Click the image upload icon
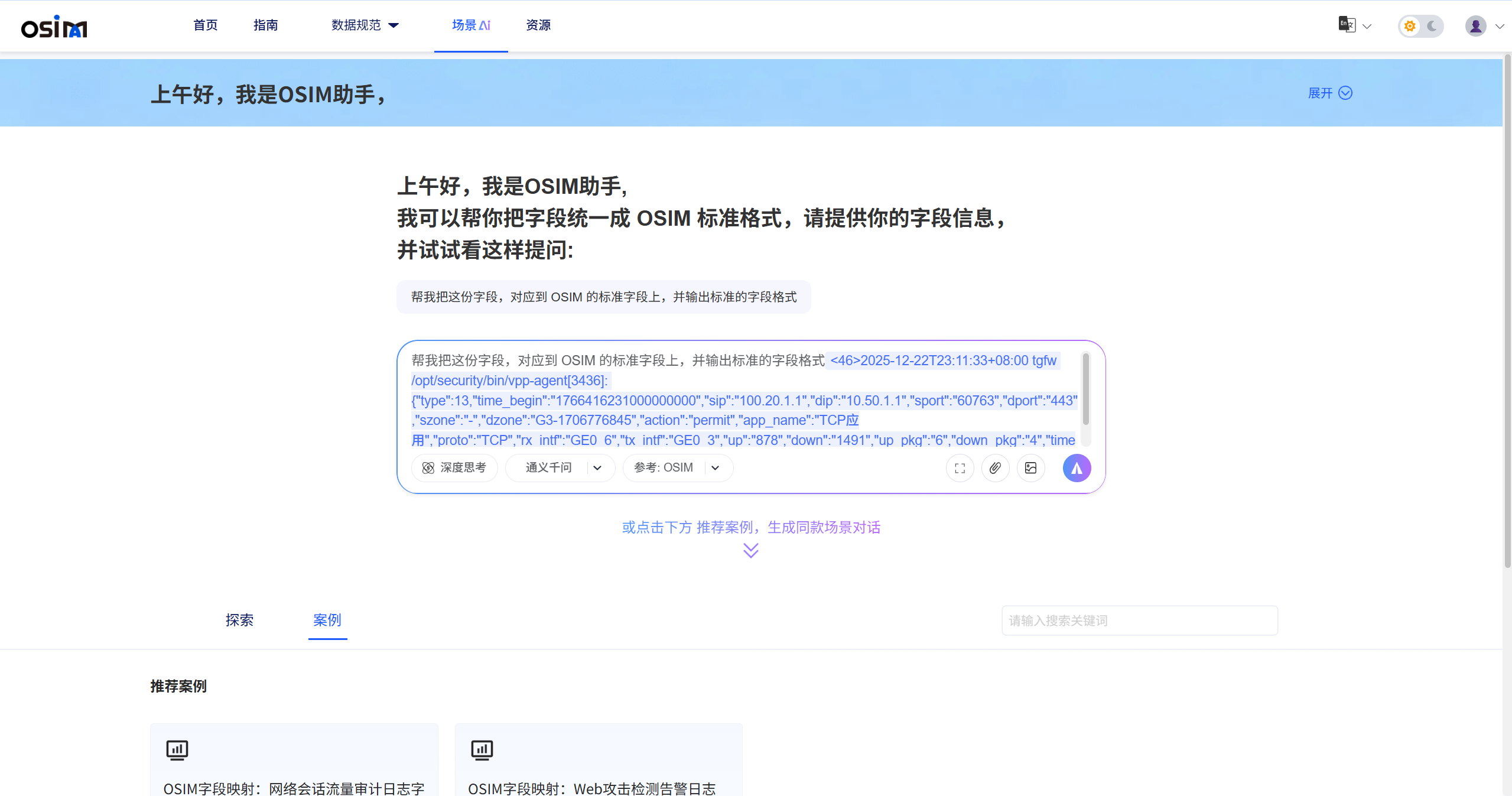 (x=1030, y=468)
